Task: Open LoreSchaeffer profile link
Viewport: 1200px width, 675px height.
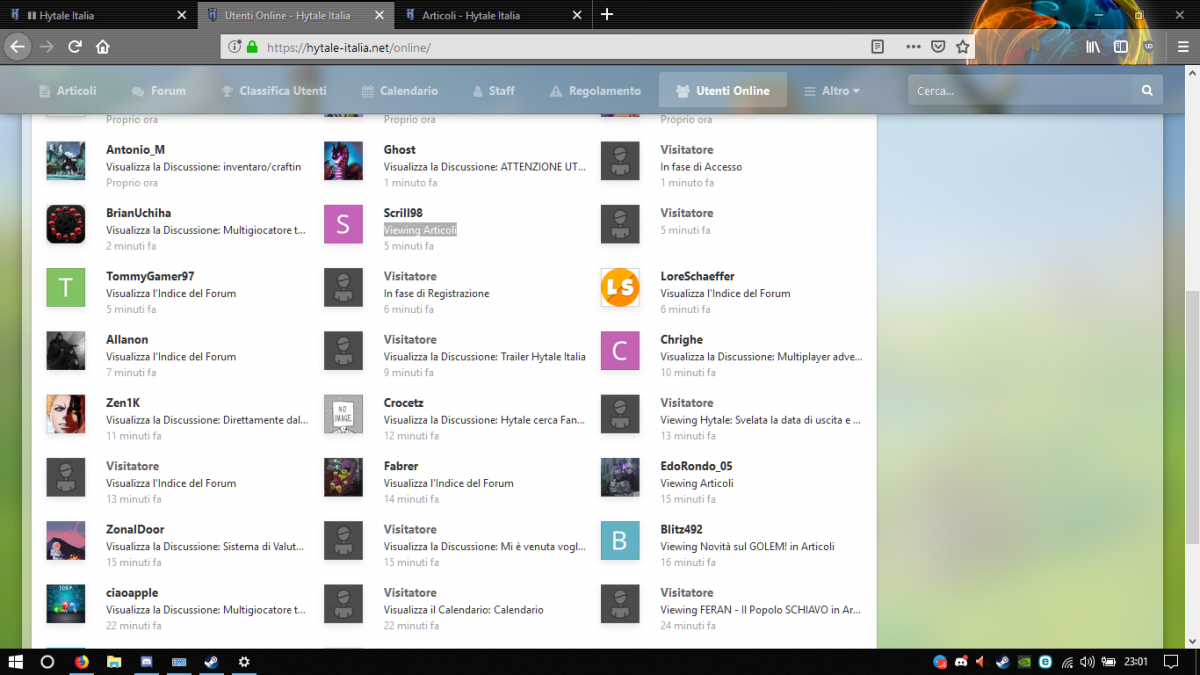Action: [697, 276]
